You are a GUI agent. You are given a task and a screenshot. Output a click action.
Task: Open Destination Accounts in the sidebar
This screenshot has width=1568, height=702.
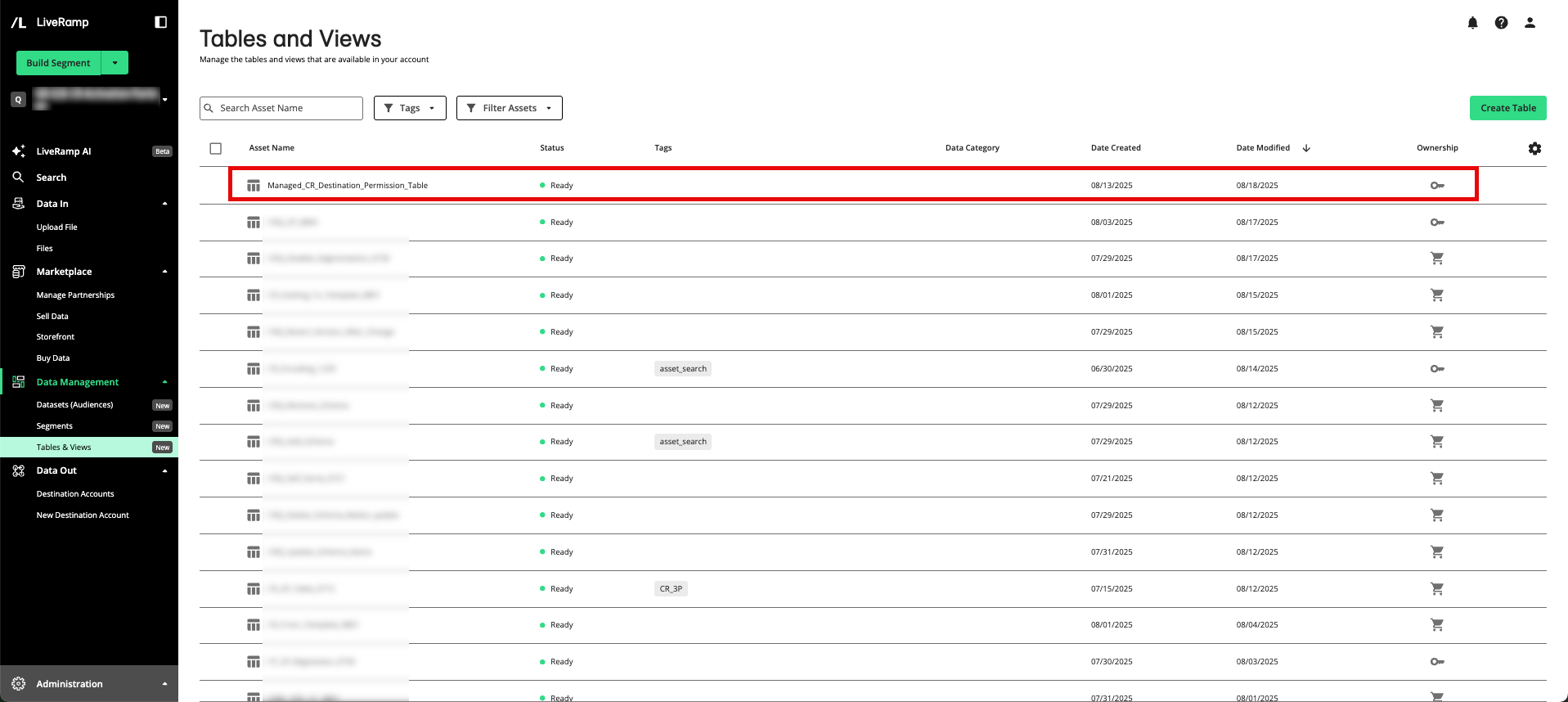coord(75,494)
